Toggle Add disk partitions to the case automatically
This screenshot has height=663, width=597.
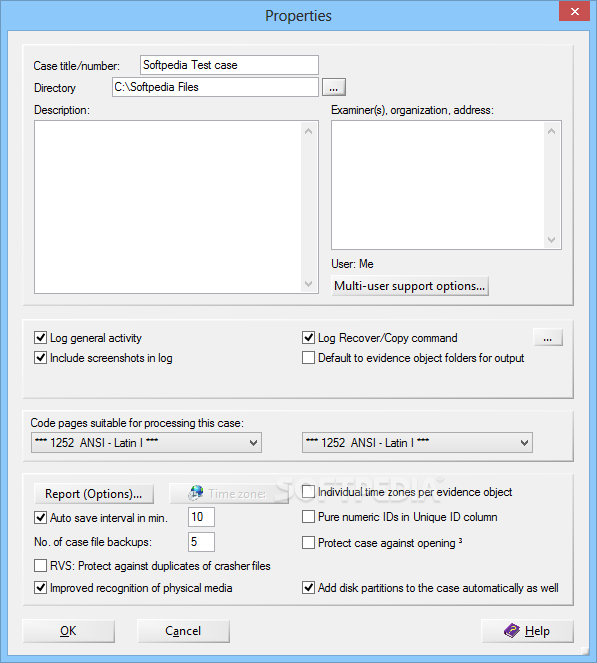tap(308, 588)
